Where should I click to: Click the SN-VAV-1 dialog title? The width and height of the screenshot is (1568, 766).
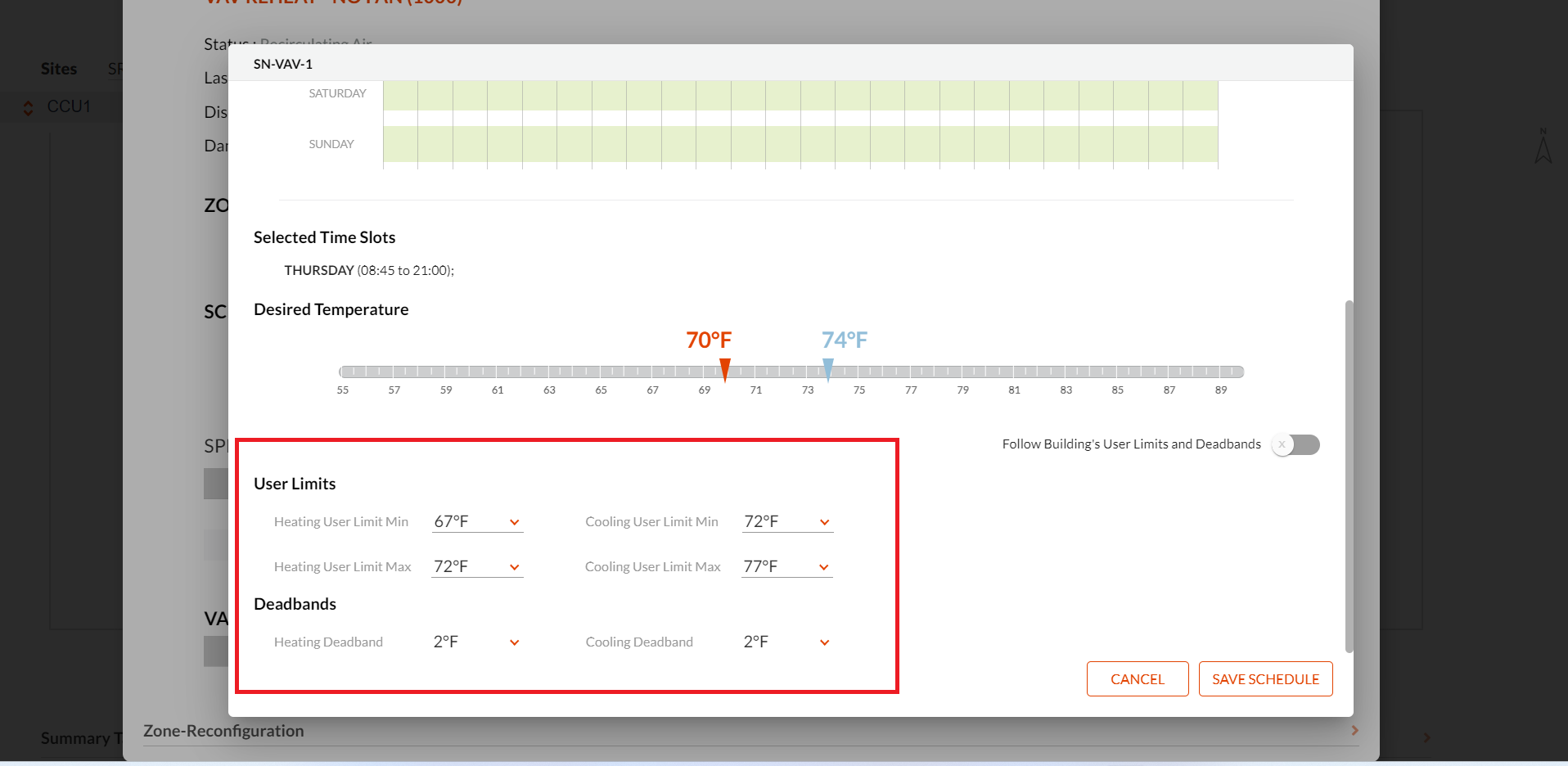point(283,64)
